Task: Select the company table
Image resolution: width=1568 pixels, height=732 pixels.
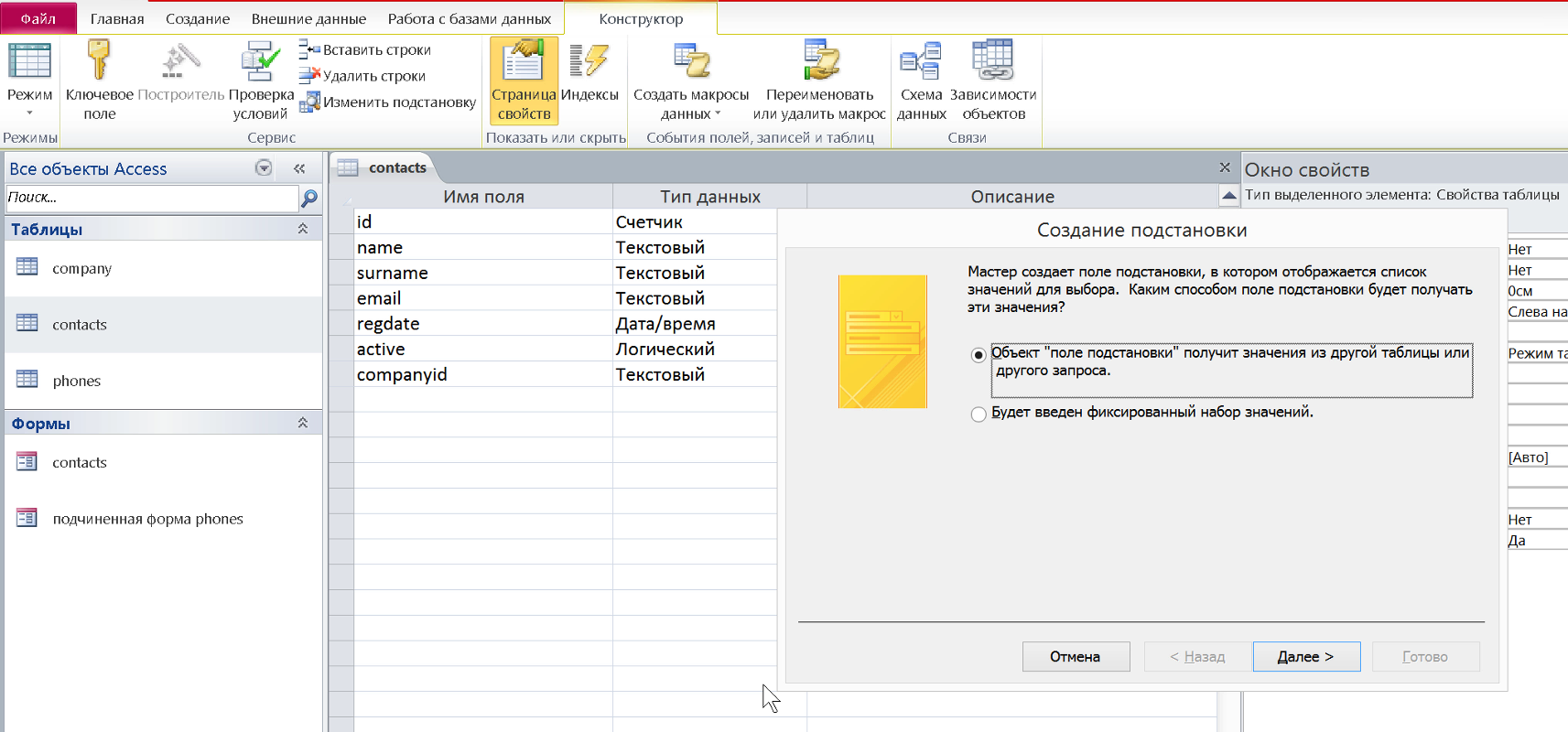Action: coord(163,268)
